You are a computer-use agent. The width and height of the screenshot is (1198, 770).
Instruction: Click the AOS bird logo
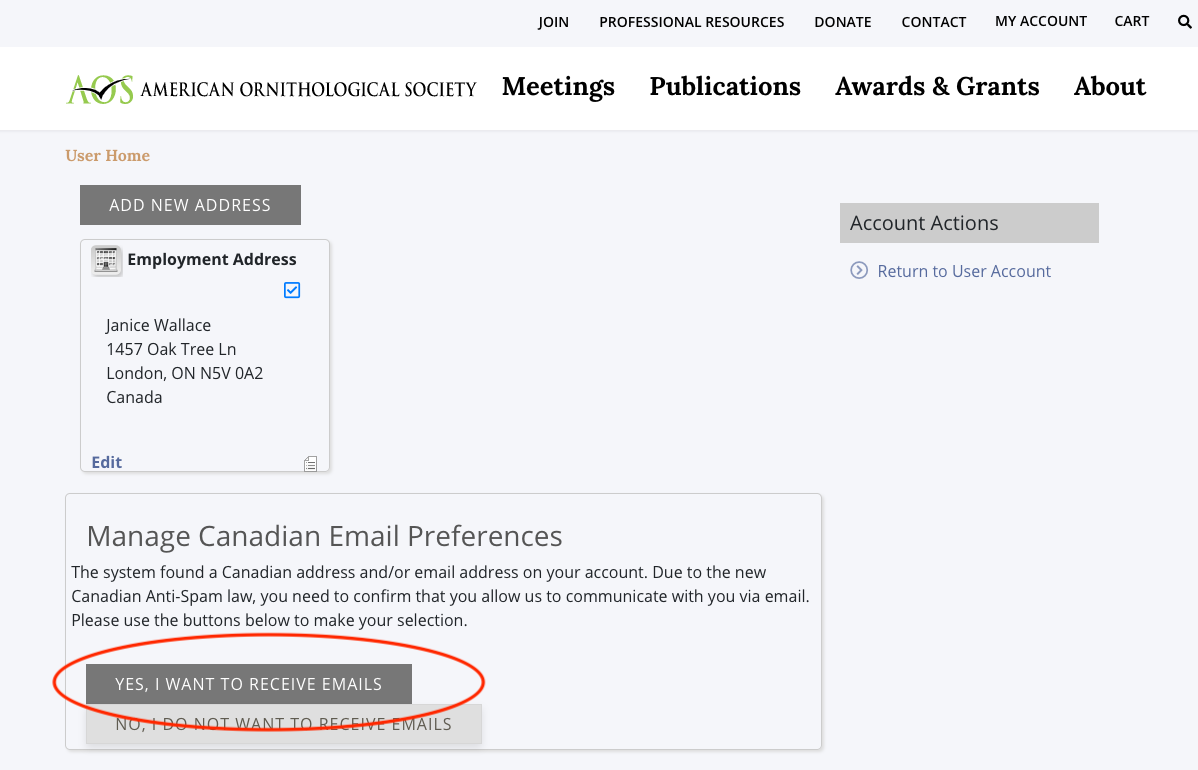(100, 89)
